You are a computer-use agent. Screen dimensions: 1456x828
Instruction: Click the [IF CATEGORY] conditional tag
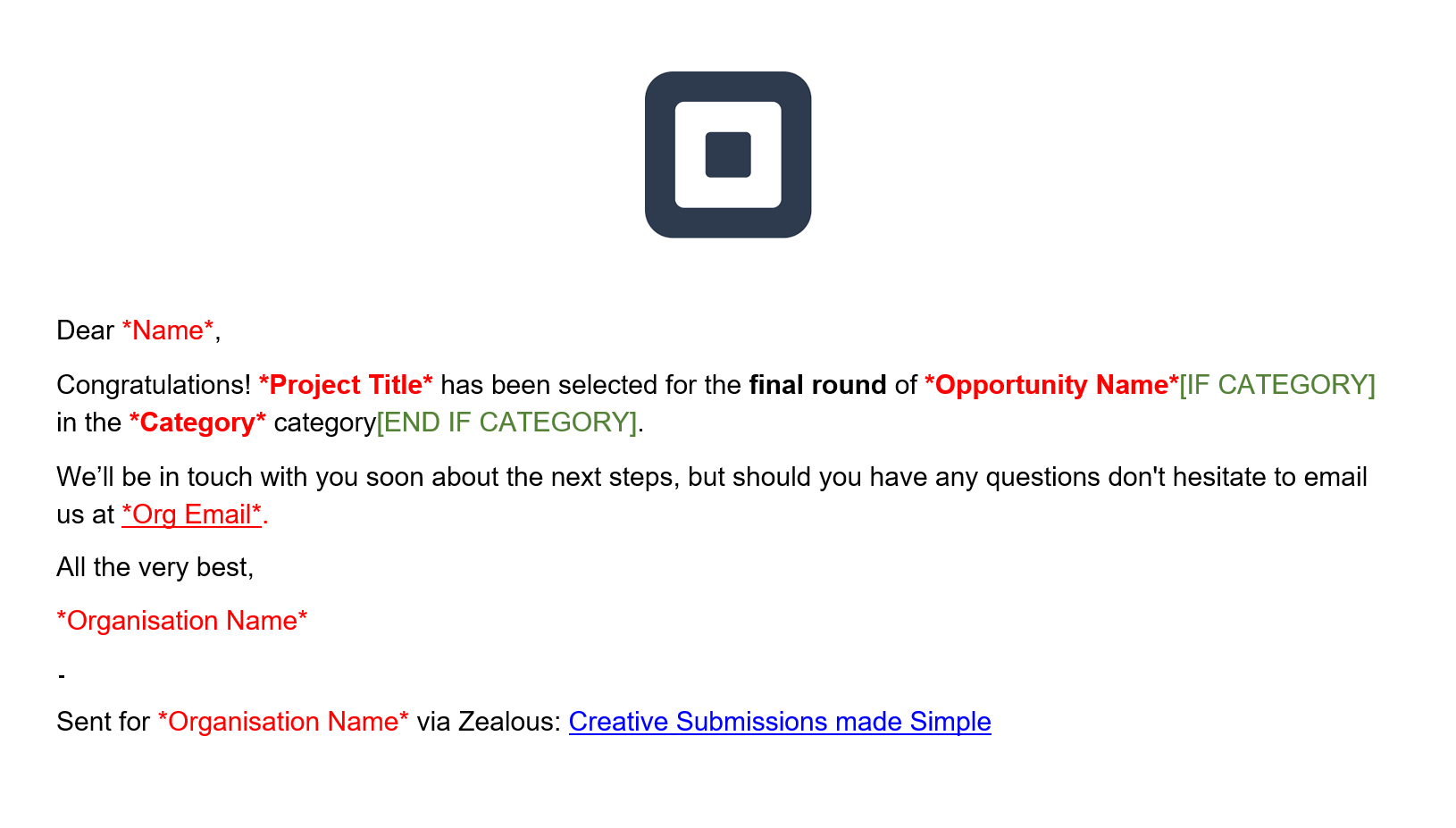[1277, 385]
